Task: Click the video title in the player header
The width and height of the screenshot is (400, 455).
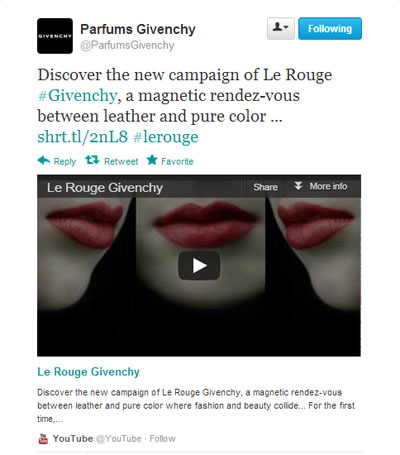Action: 105,187
